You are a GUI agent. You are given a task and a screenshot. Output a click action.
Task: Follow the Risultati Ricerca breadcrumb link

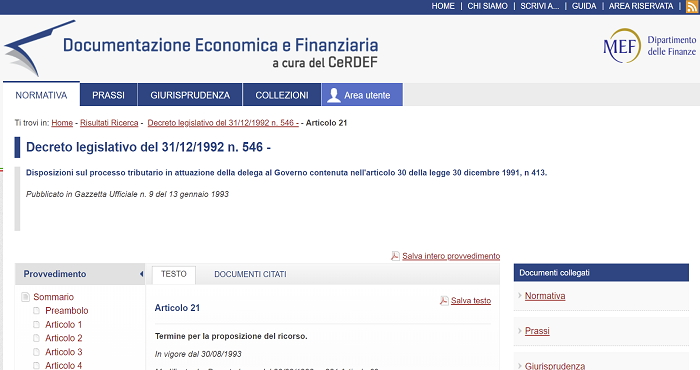(x=109, y=123)
